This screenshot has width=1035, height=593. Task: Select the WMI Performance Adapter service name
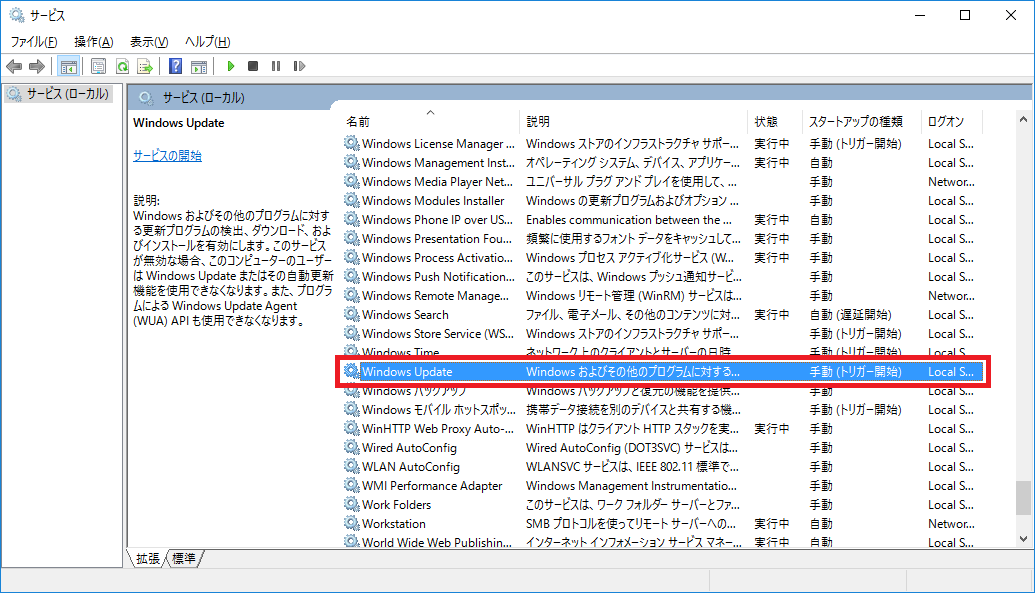pos(432,486)
